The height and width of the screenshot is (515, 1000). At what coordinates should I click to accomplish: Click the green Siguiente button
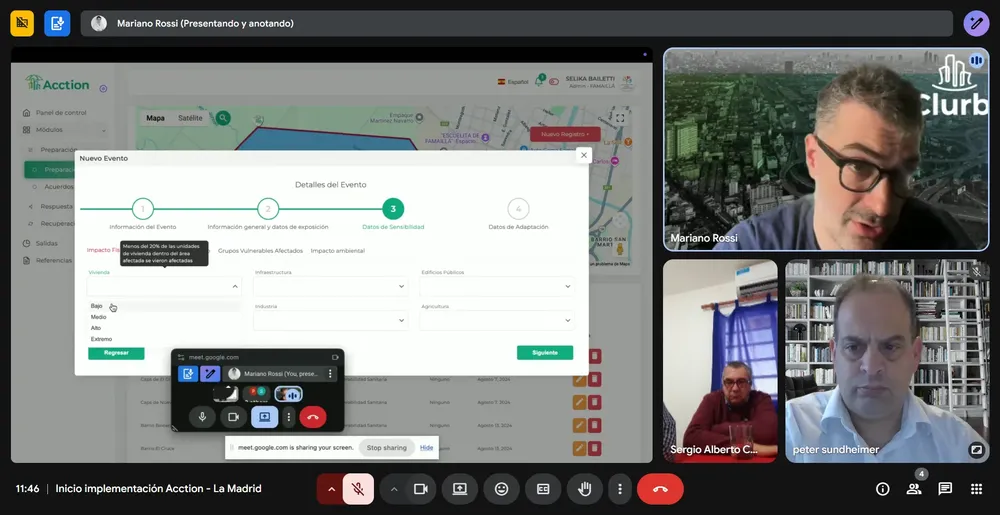click(x=544, y=353)
